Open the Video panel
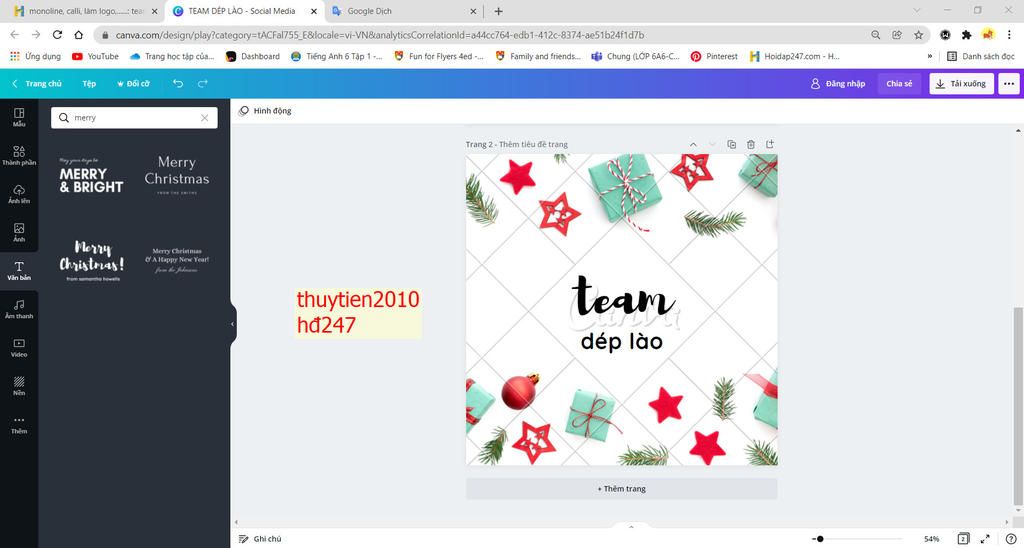The image size is (1024, 548). coord(19,347)
